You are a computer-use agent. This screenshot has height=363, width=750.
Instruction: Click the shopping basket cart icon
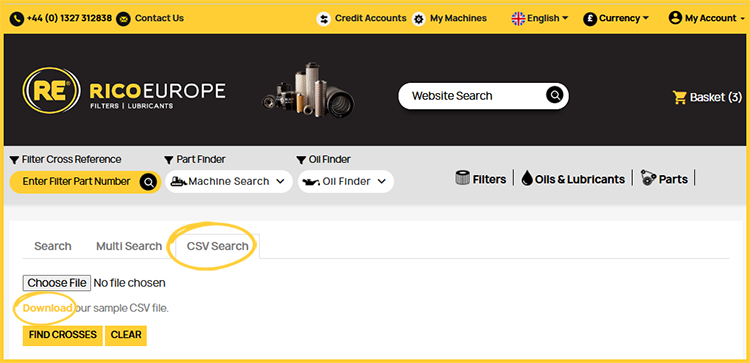(x=679, y=97)
